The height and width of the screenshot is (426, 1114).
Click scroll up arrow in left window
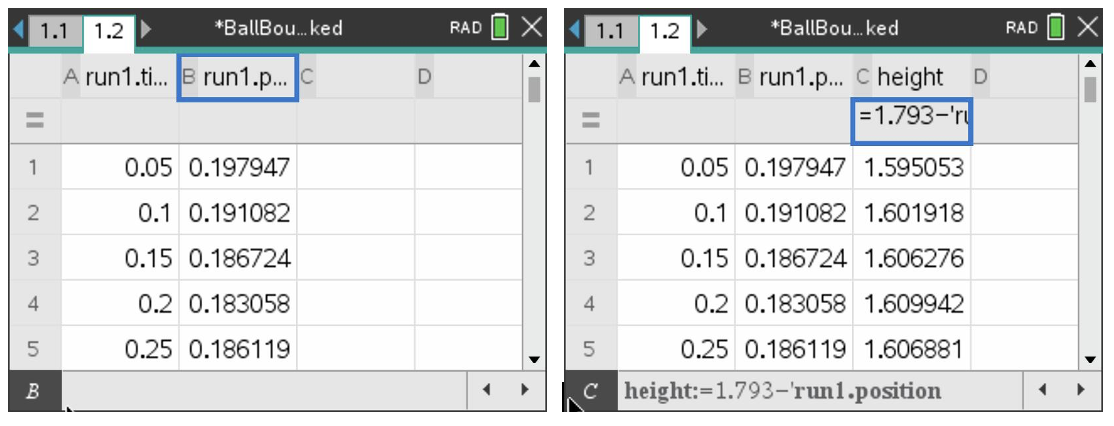click(x=534, y=64)
